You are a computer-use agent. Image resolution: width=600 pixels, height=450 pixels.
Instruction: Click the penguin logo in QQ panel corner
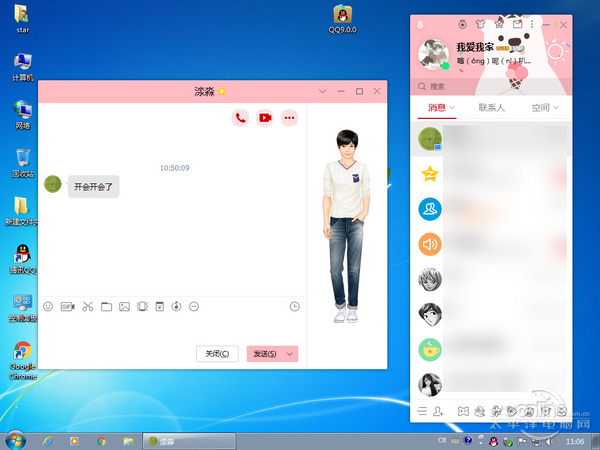coord(420,25)
